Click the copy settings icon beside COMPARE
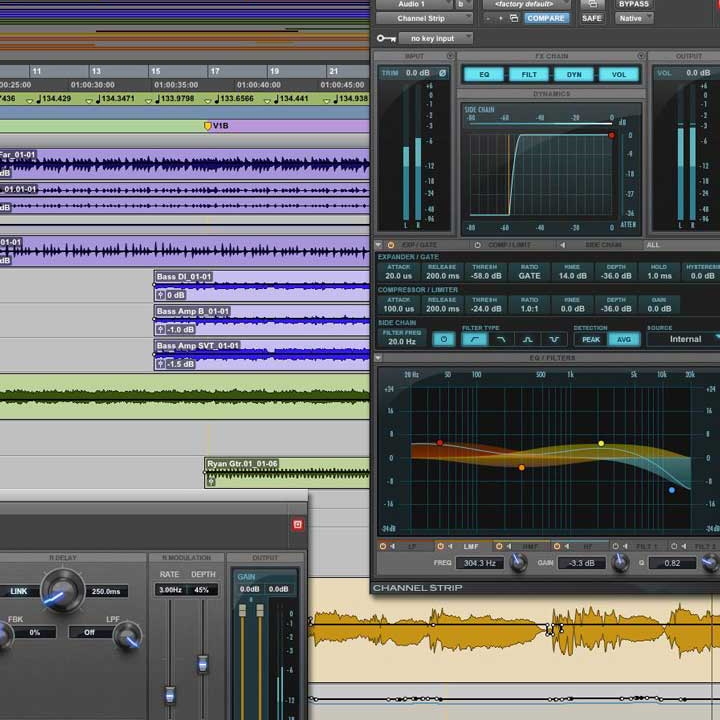 point(514,18)
